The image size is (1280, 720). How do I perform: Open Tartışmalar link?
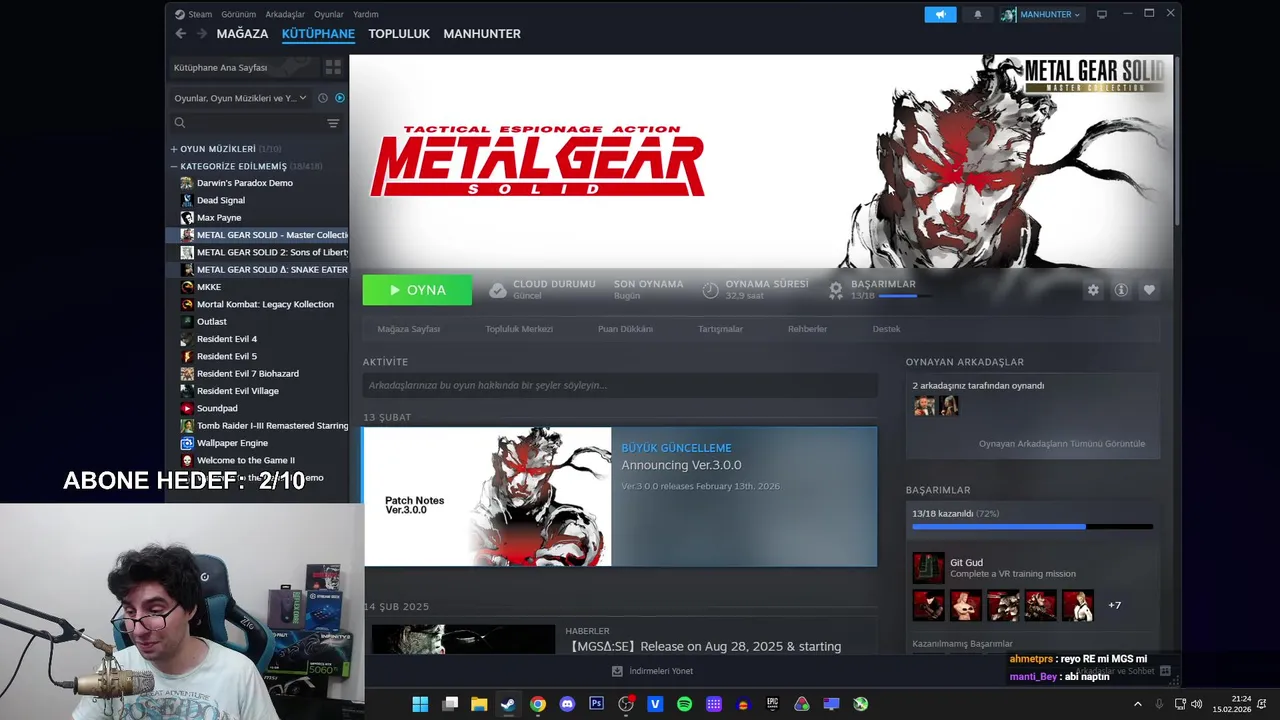click(x=720, y=329)
